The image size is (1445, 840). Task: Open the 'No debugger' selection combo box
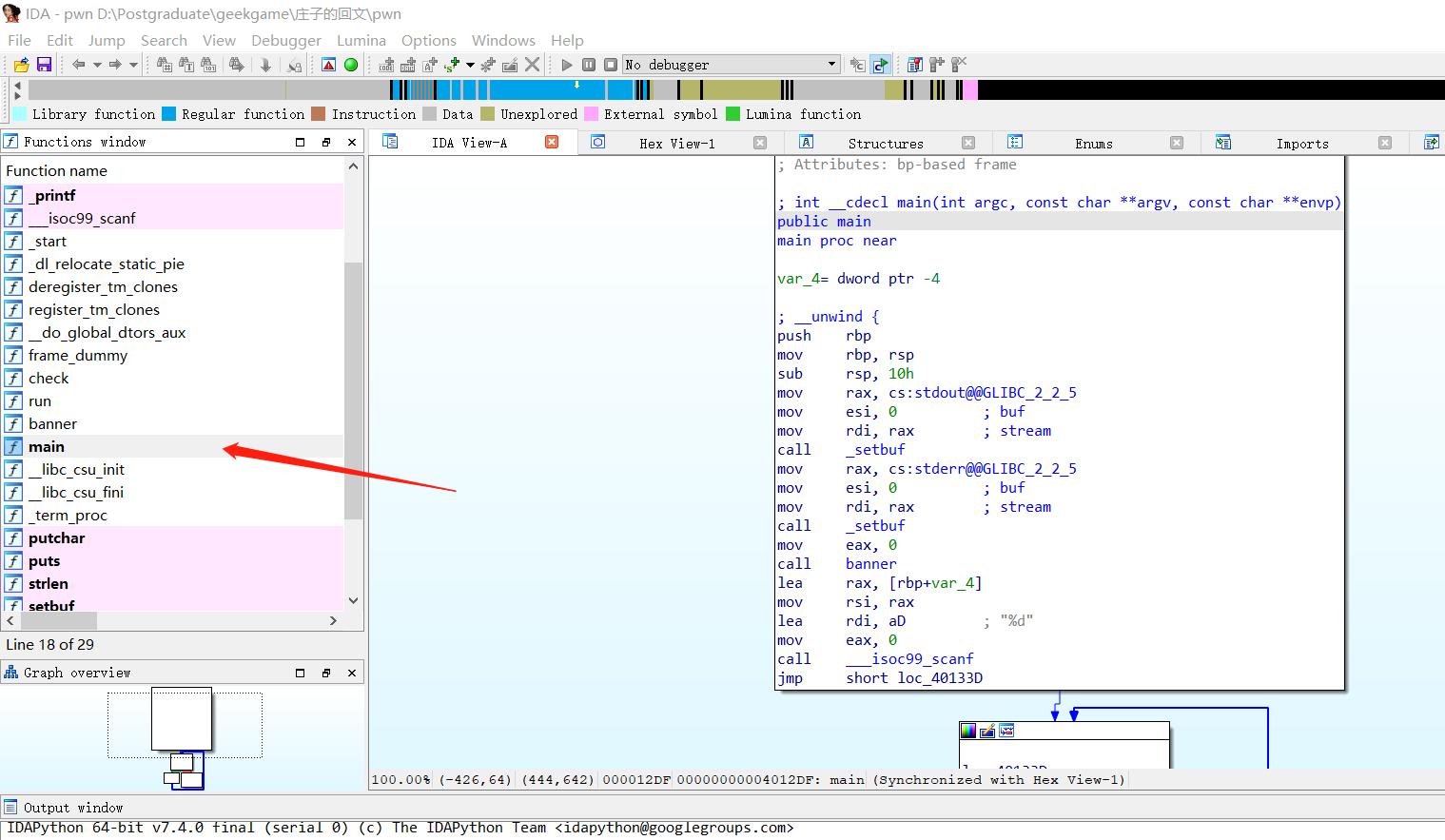tap(731, 65)
